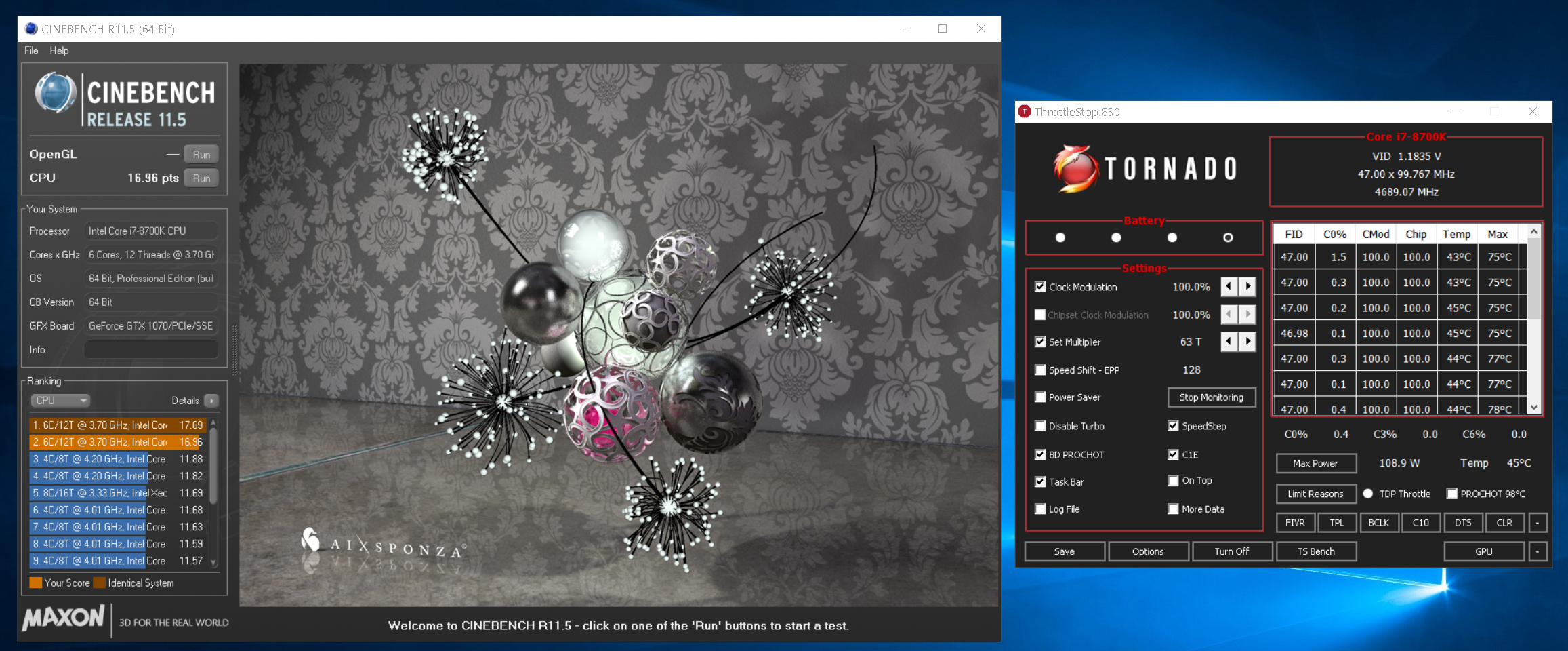This screenshot has height=651, width=1568.
Task: Click the Info input field
Action: (x=151, y=350)
